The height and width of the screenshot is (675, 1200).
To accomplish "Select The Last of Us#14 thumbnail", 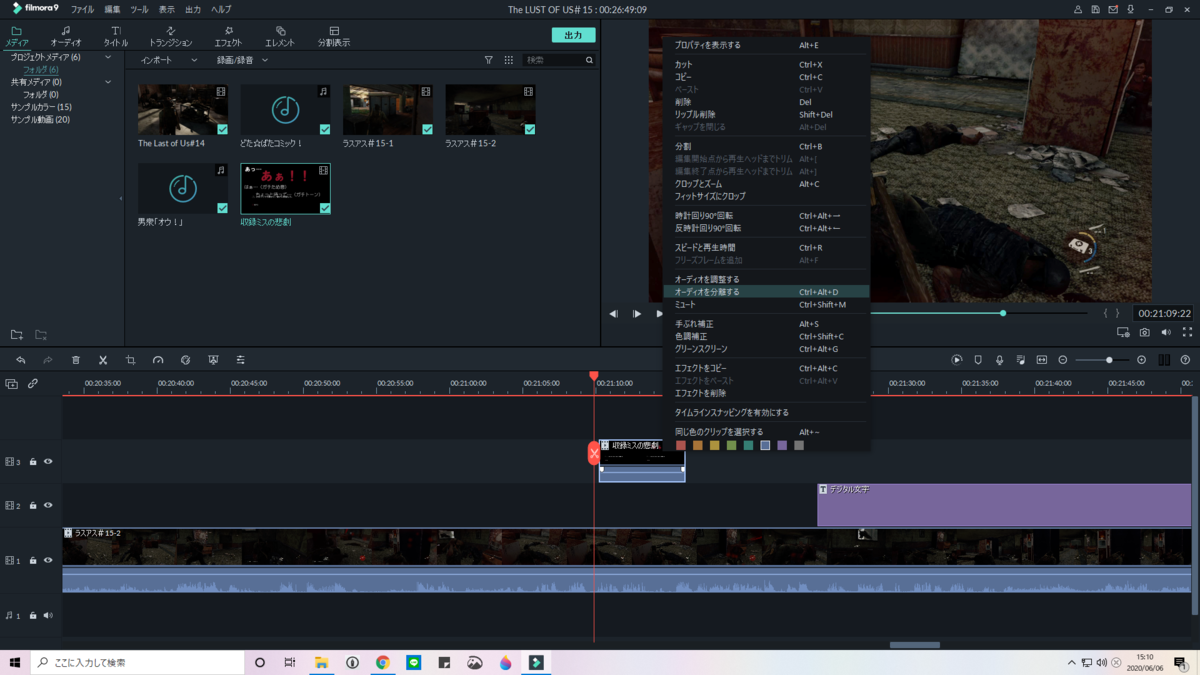I will (x=182, y=110).
